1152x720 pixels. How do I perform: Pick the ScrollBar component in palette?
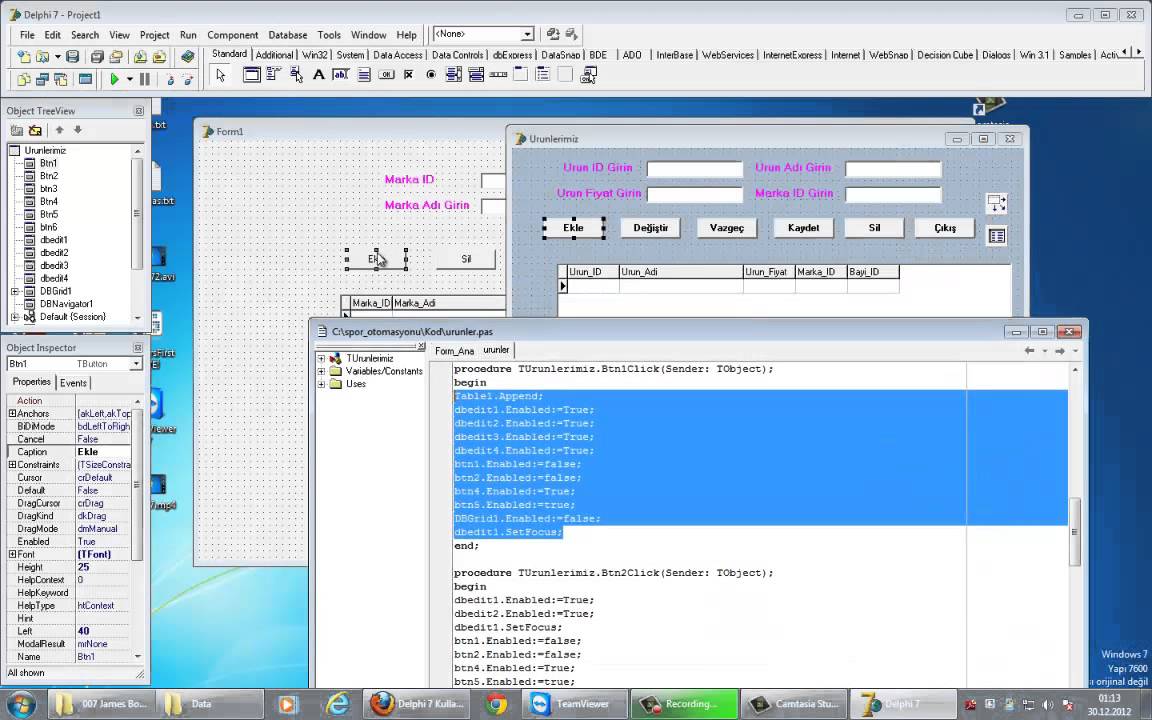[x=498, y=74]
